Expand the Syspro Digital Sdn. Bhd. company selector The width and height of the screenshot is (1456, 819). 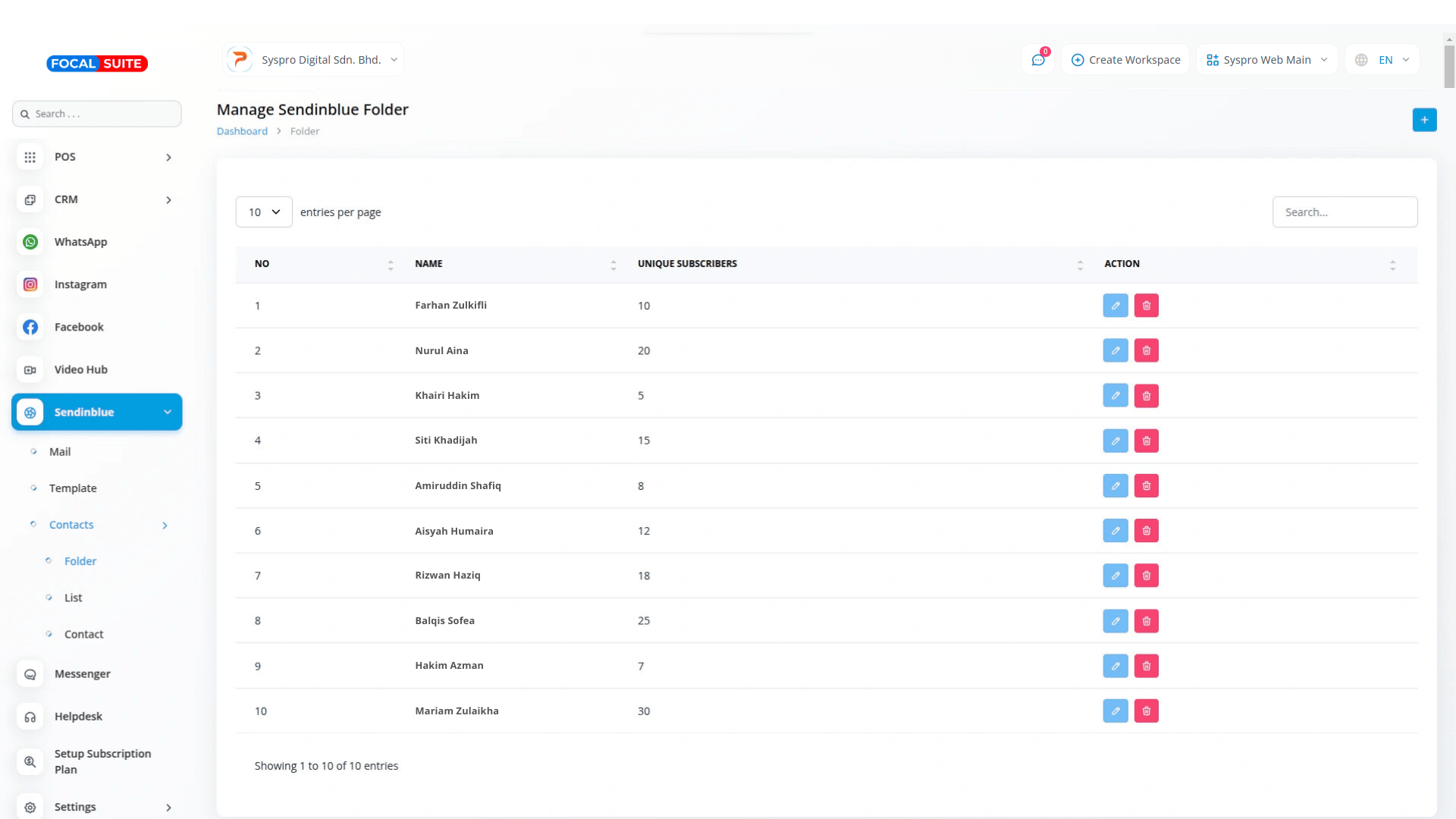pyautogui.click(x=313, y=60)
